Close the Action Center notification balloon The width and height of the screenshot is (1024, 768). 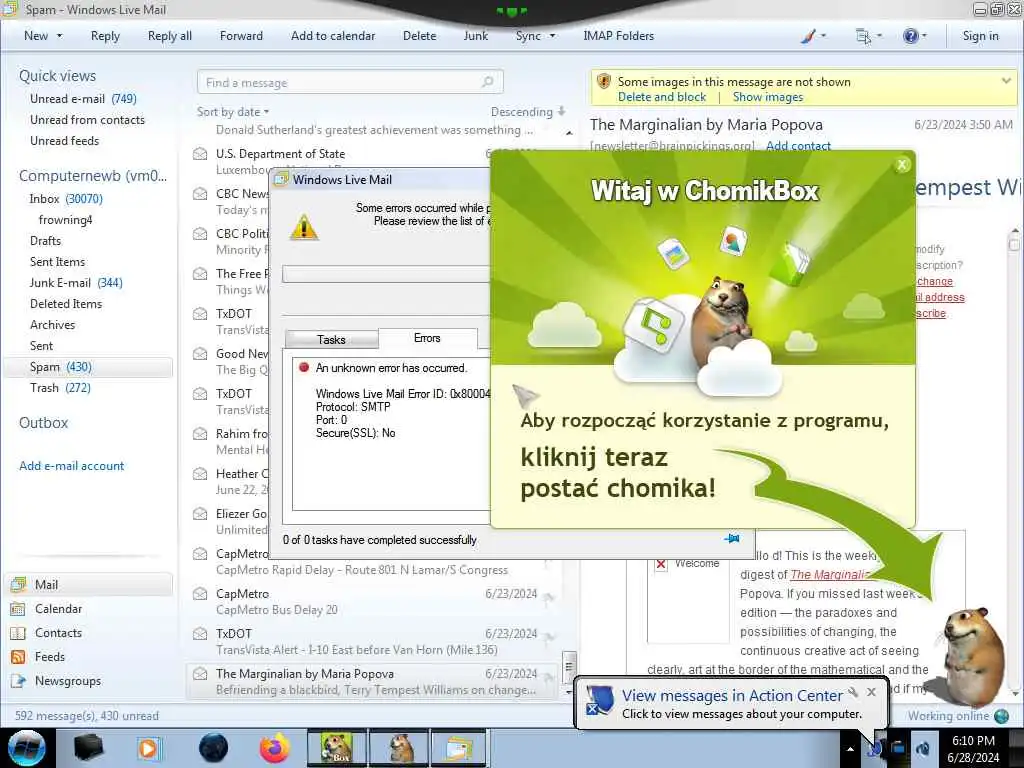click(x=871, y=692)
